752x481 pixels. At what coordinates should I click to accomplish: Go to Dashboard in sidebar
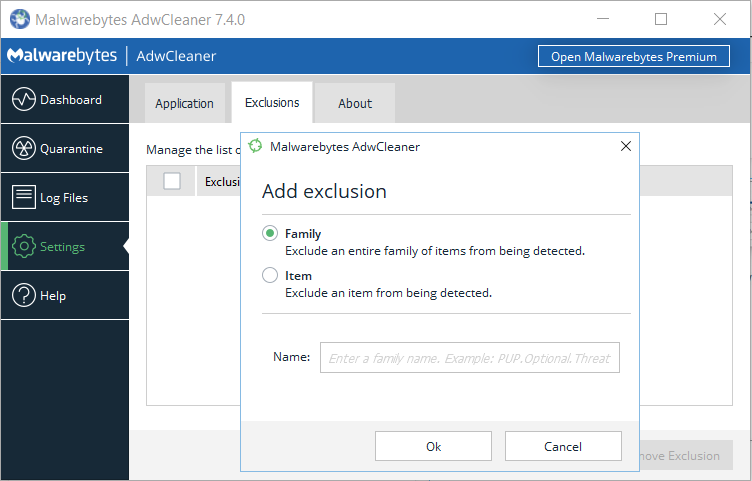(x=65, y=99)
